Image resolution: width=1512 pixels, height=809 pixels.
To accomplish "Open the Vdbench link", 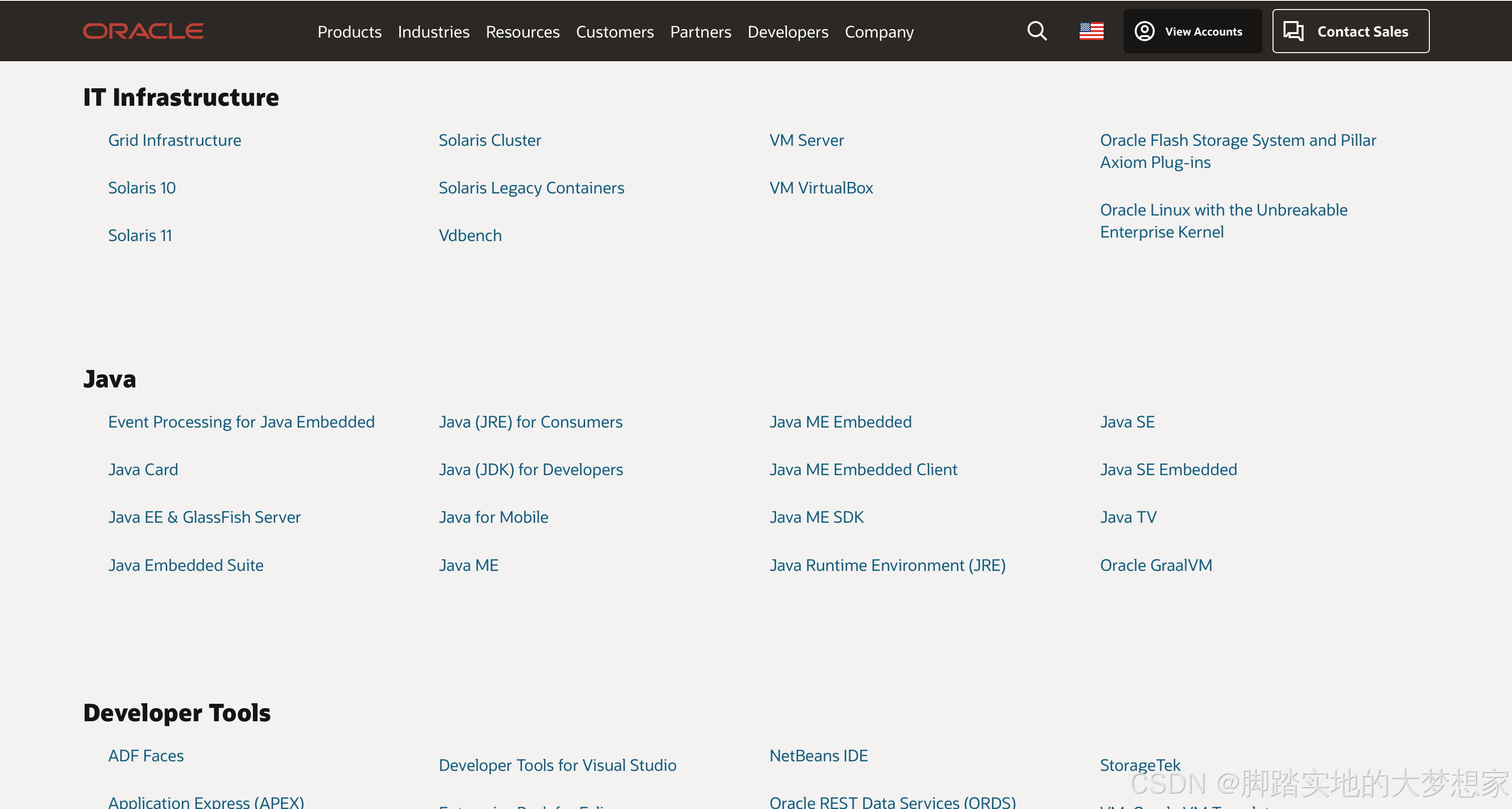I will pos(470,236).
